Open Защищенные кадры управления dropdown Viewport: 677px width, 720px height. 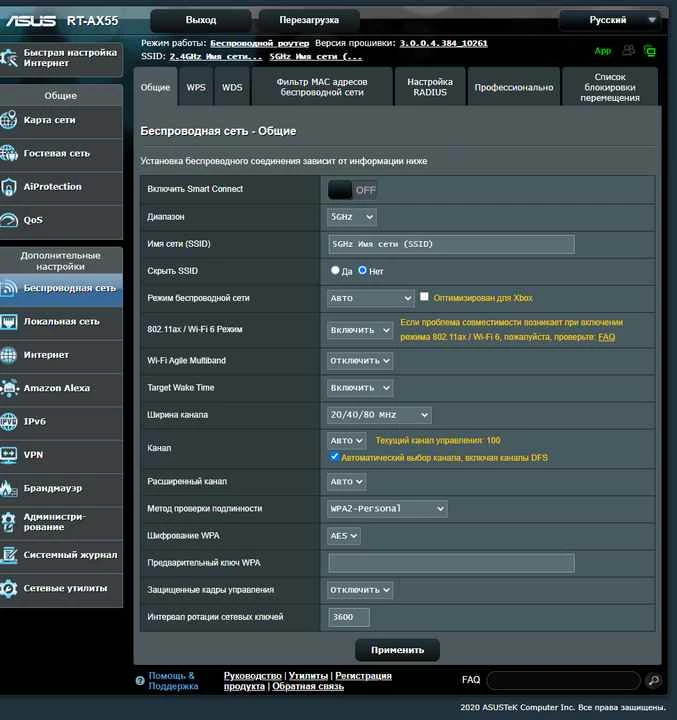point(360,590)
